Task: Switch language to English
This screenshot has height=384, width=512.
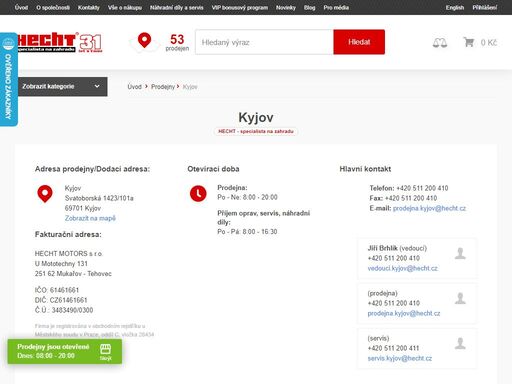Action: [x=455, y=7]
